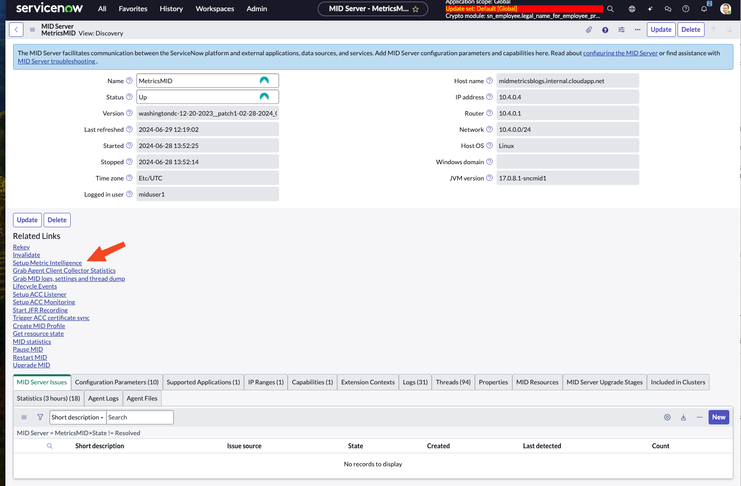Click the filter breadcrumb State != Resolved
Viewport: 741px width, 486px height.
click(116, 433)
